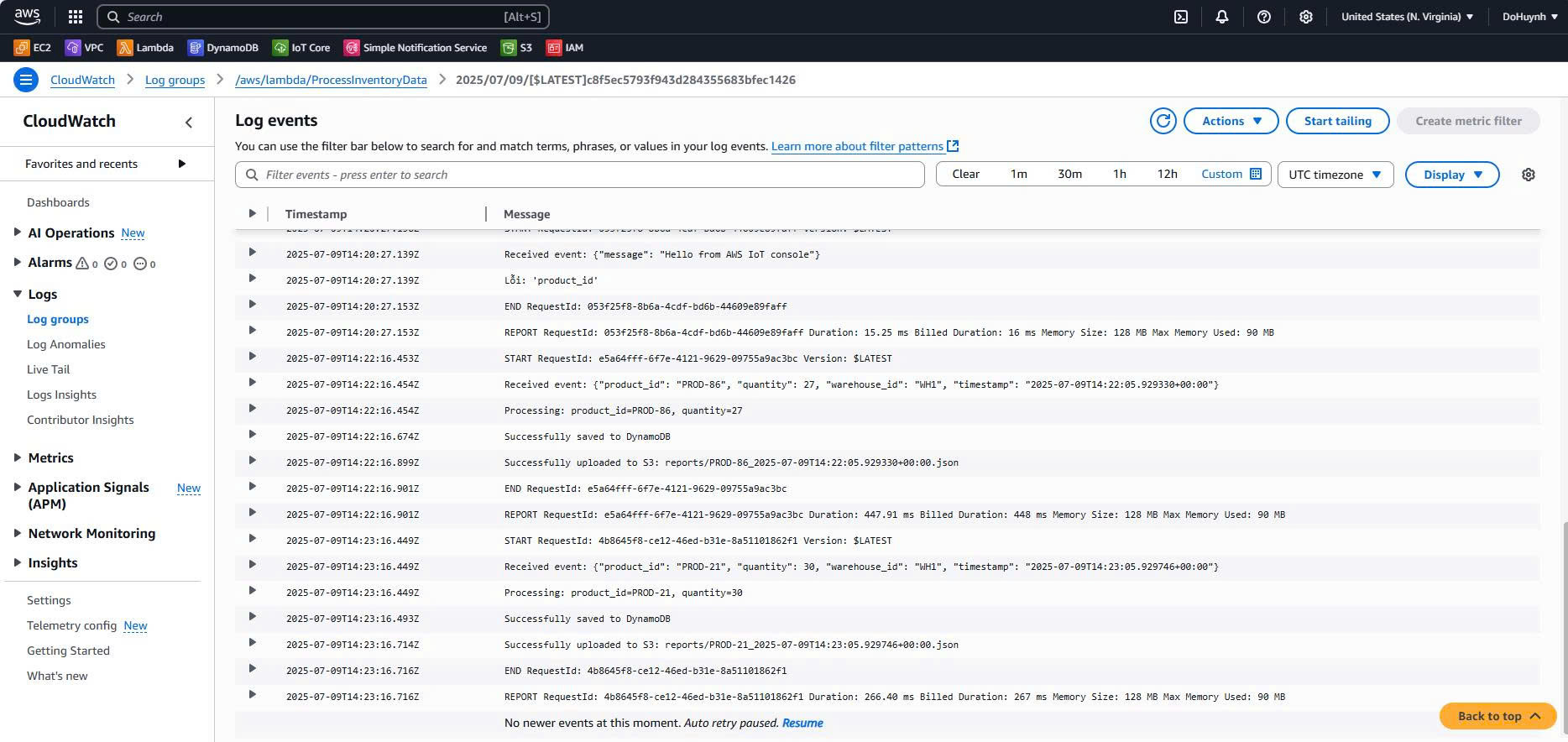Collapse the CloudWatch sidebar panel
This screenshot has width=1568, height=742.
pos(189,123)
